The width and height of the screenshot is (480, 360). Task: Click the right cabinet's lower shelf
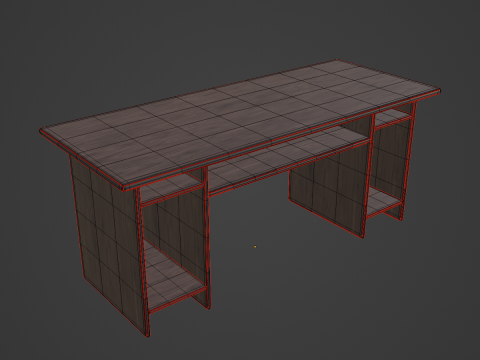[x=383, y=203]
